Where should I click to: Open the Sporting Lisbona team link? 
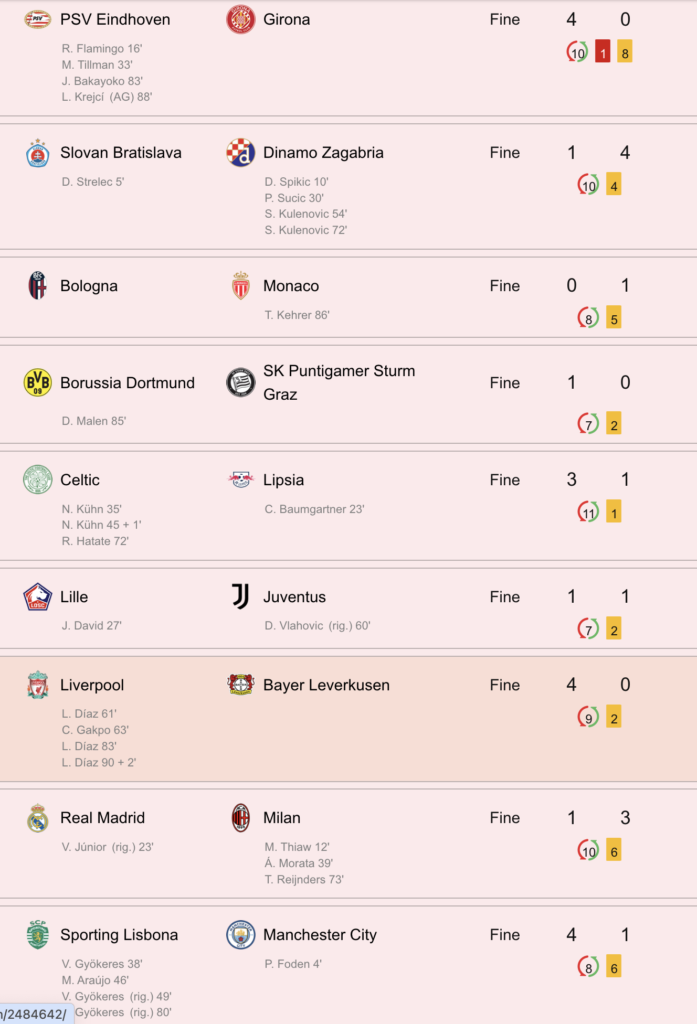119,935
